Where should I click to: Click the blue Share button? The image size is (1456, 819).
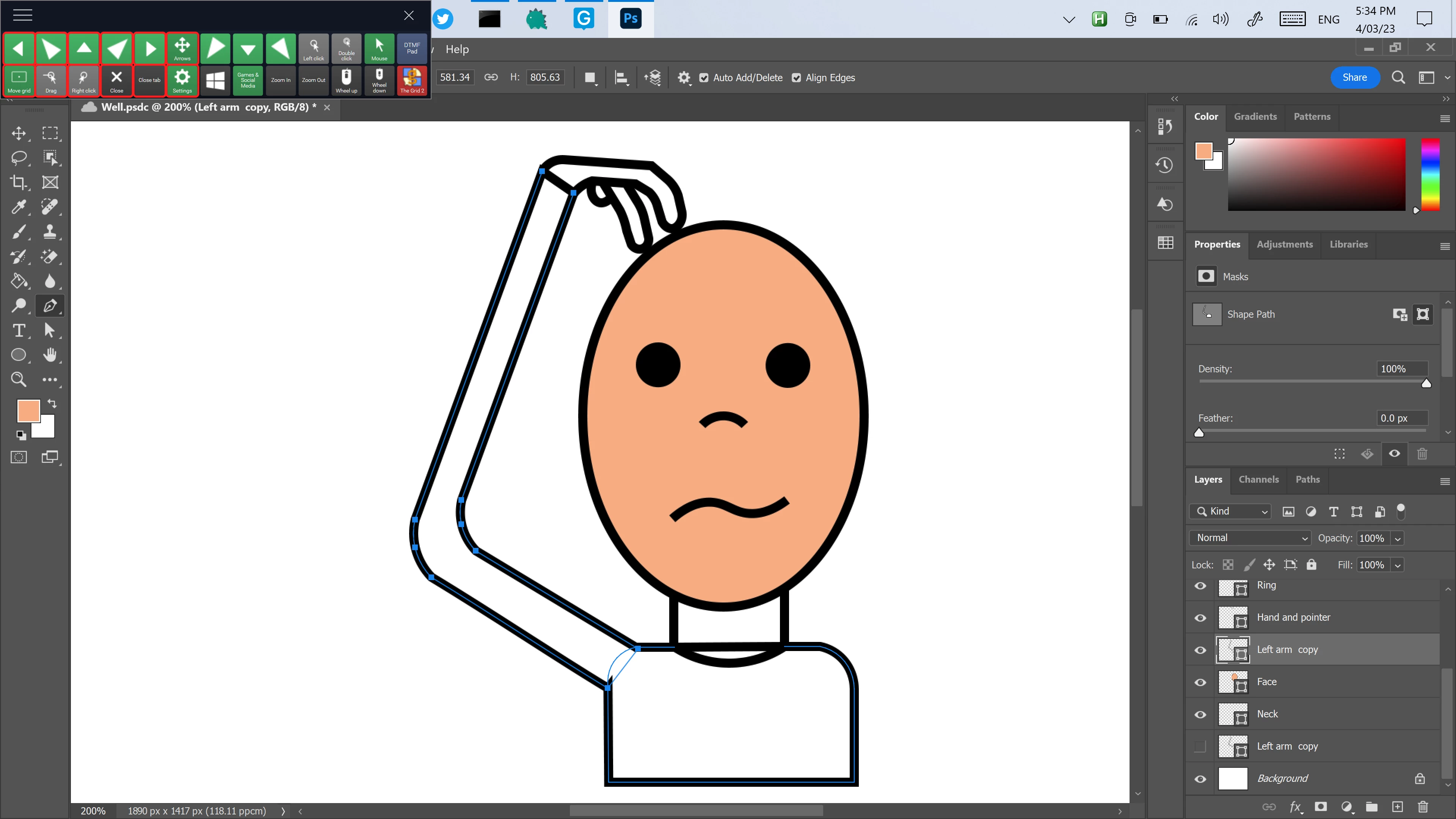tap(1354, 77)
